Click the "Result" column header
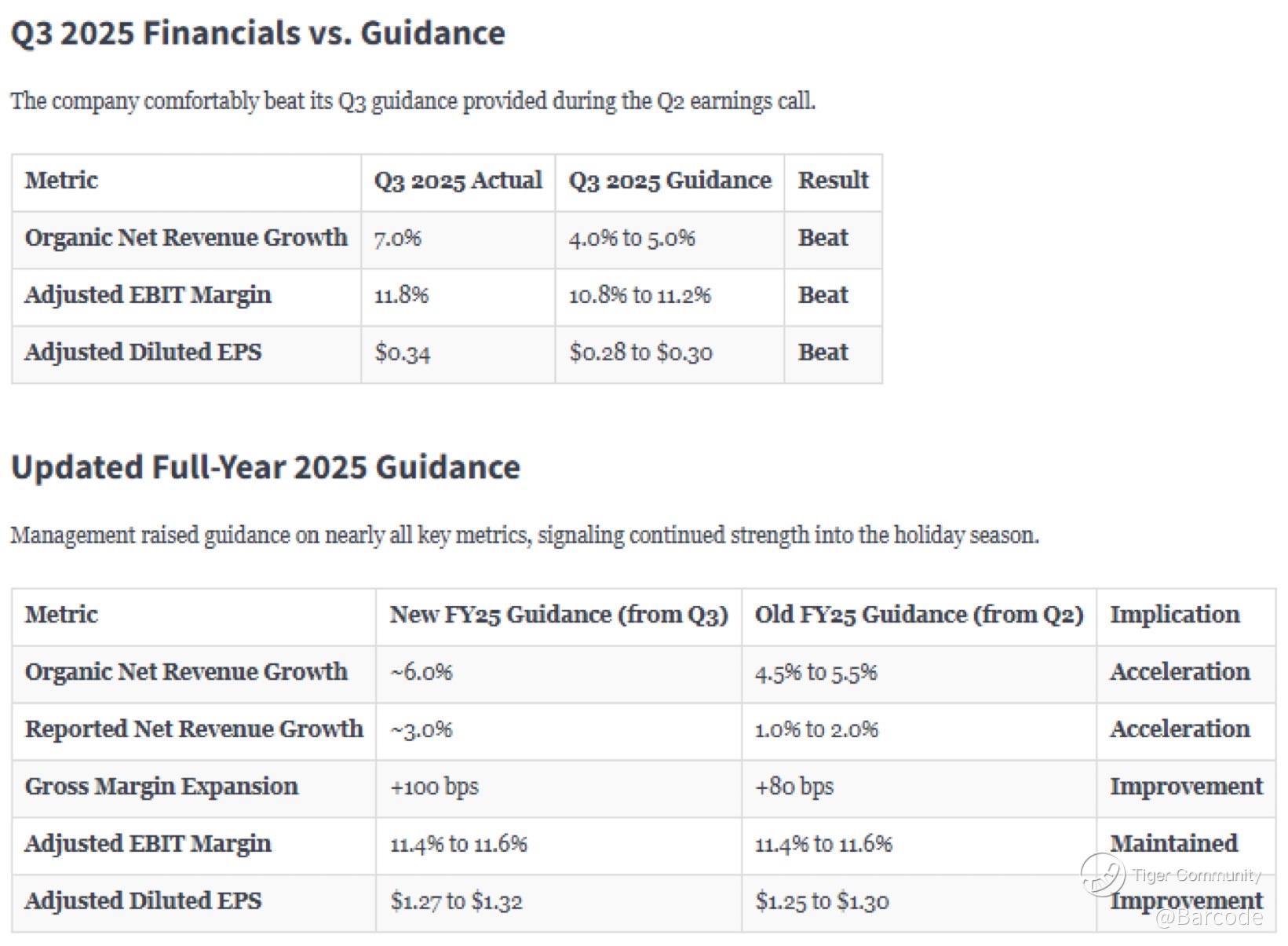Screen dimensions: 1288x946 pos(833,181)
